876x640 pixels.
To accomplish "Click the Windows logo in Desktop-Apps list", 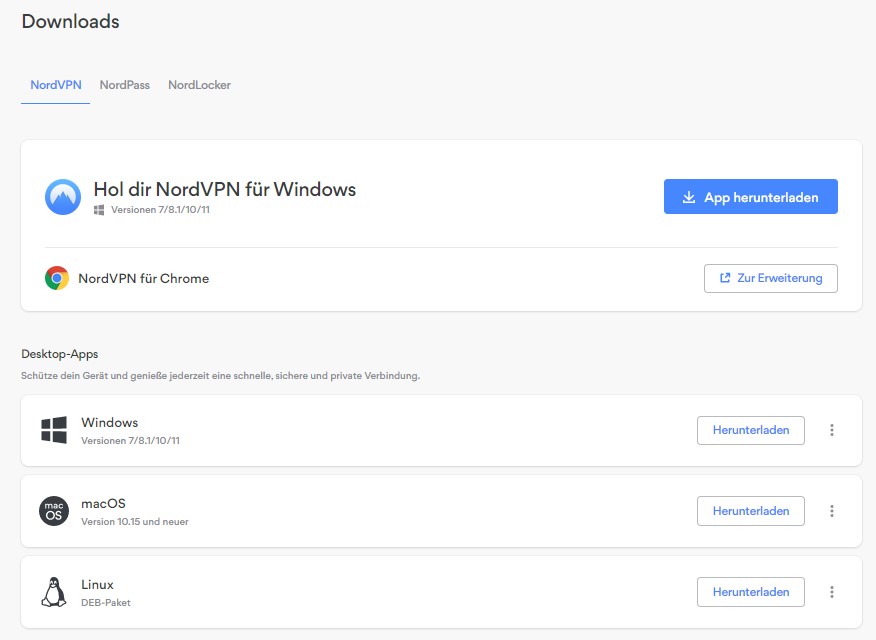I will [x=54, y=430].
